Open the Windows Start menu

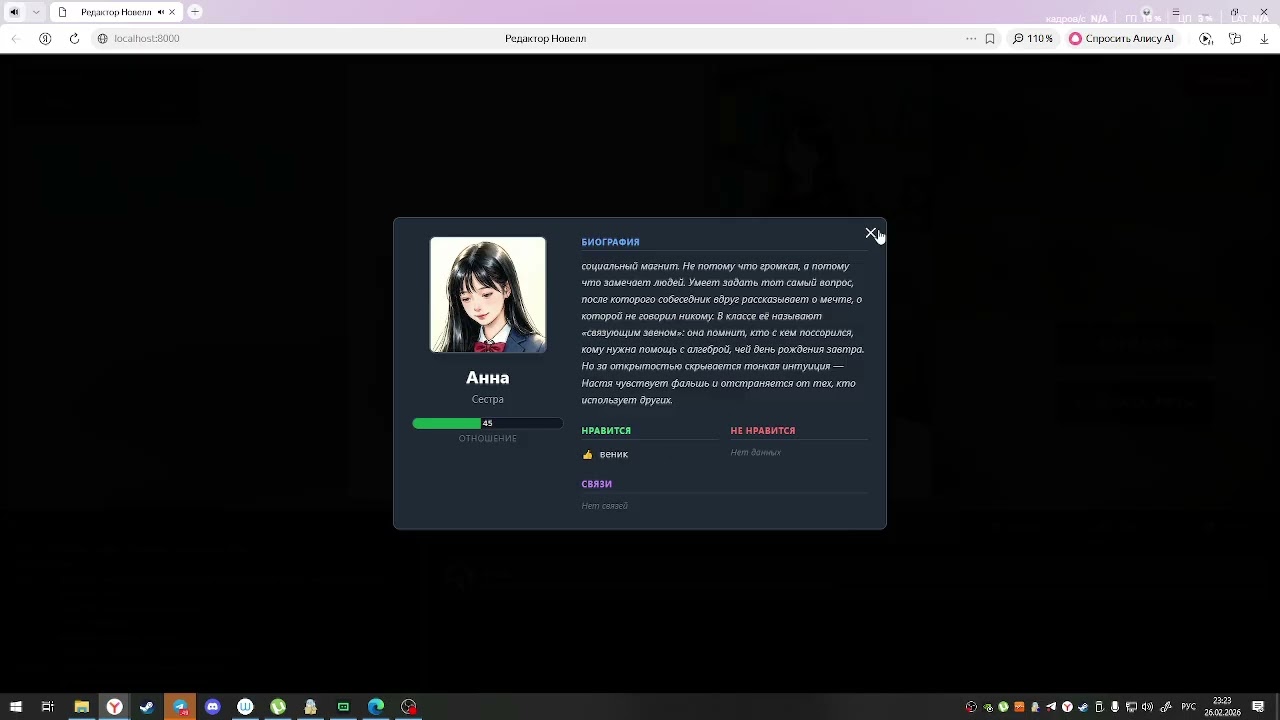pyautogui.click(x=16, y=707)
